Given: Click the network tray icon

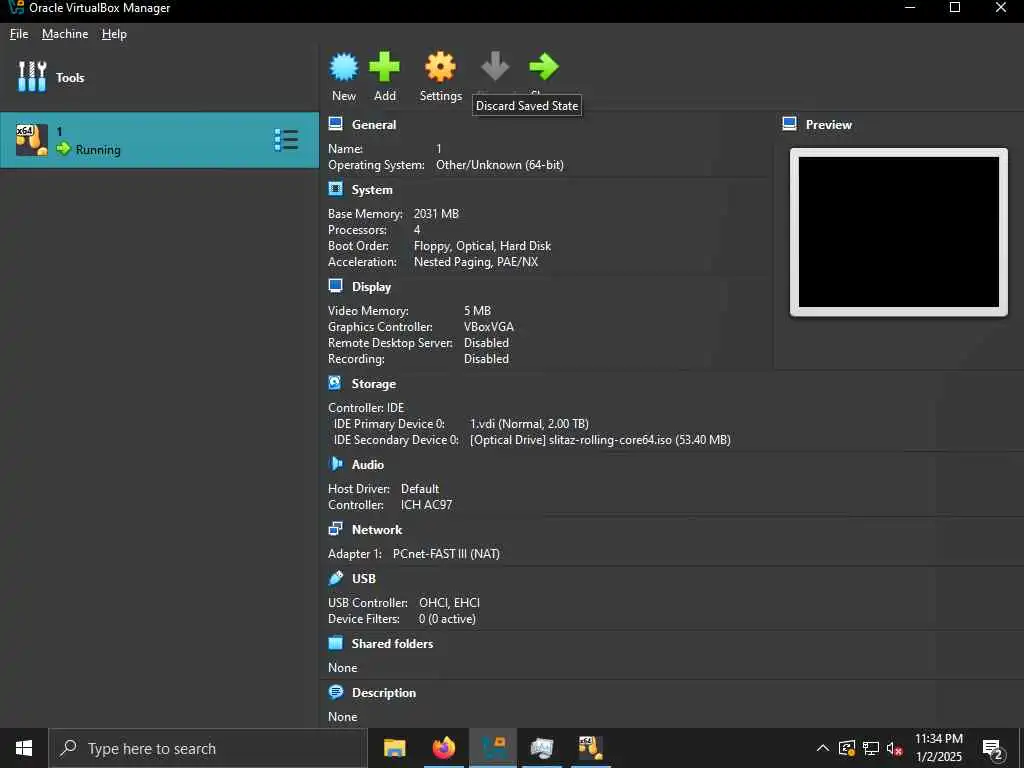Looking at the screenshot, I should [x=871, y=748].
